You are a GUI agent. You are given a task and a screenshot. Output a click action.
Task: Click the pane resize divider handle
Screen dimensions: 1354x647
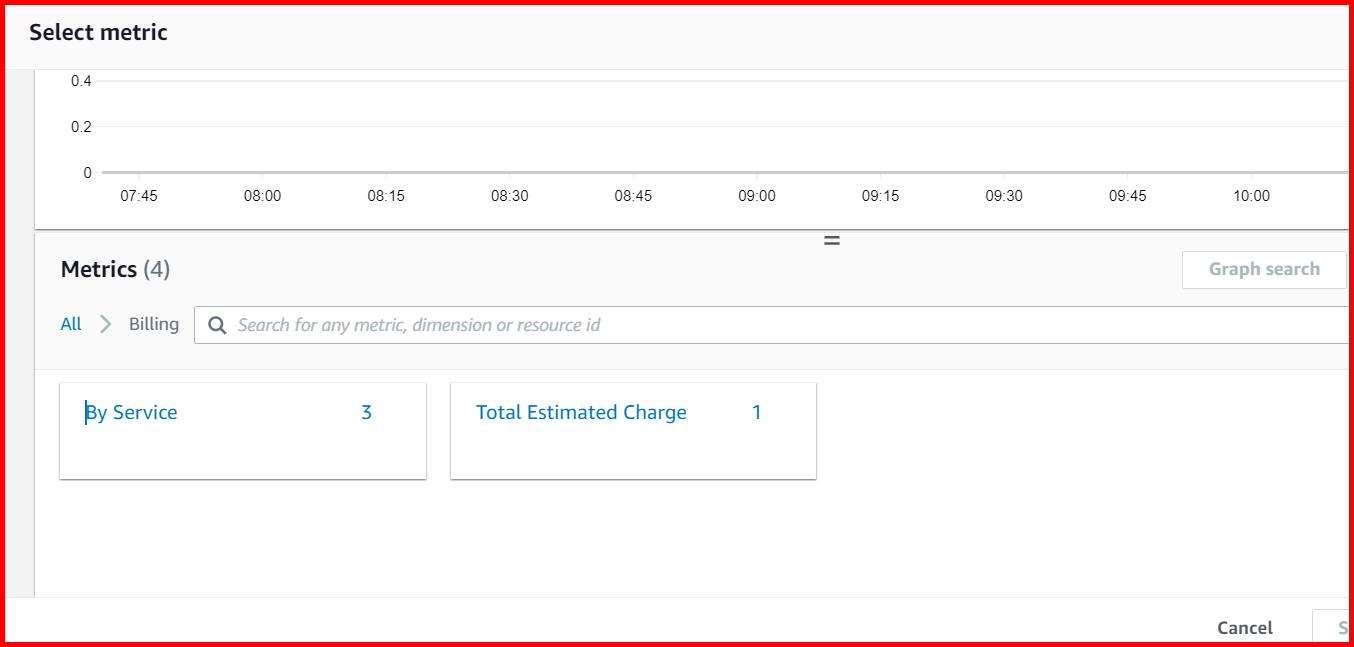[831, 239]
